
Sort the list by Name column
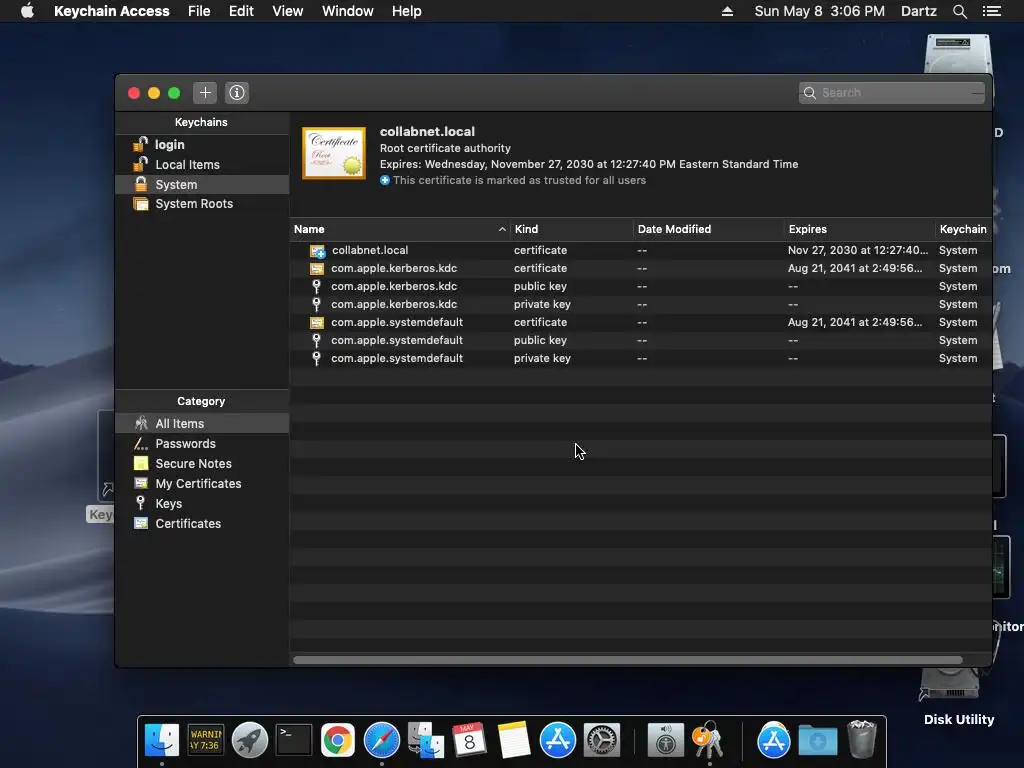400,229
